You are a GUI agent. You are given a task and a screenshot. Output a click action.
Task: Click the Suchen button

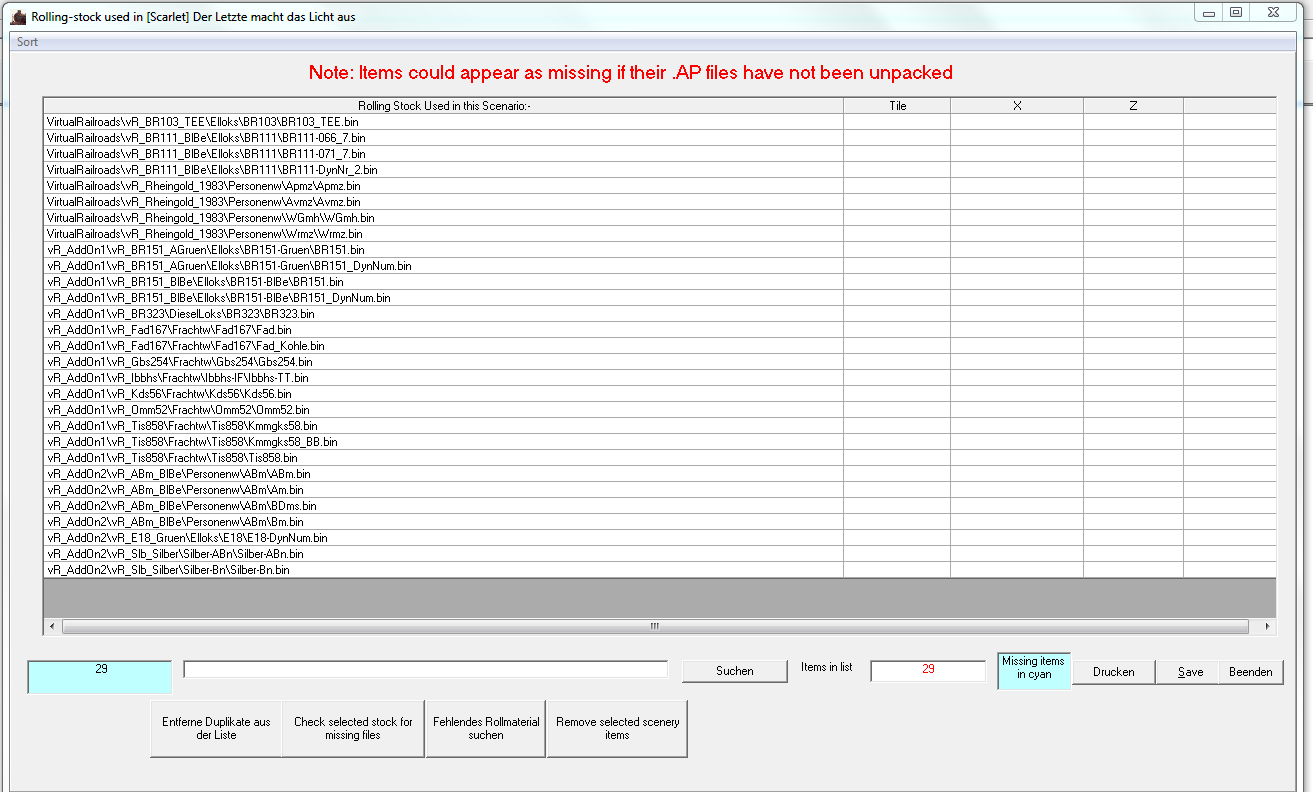734,671
